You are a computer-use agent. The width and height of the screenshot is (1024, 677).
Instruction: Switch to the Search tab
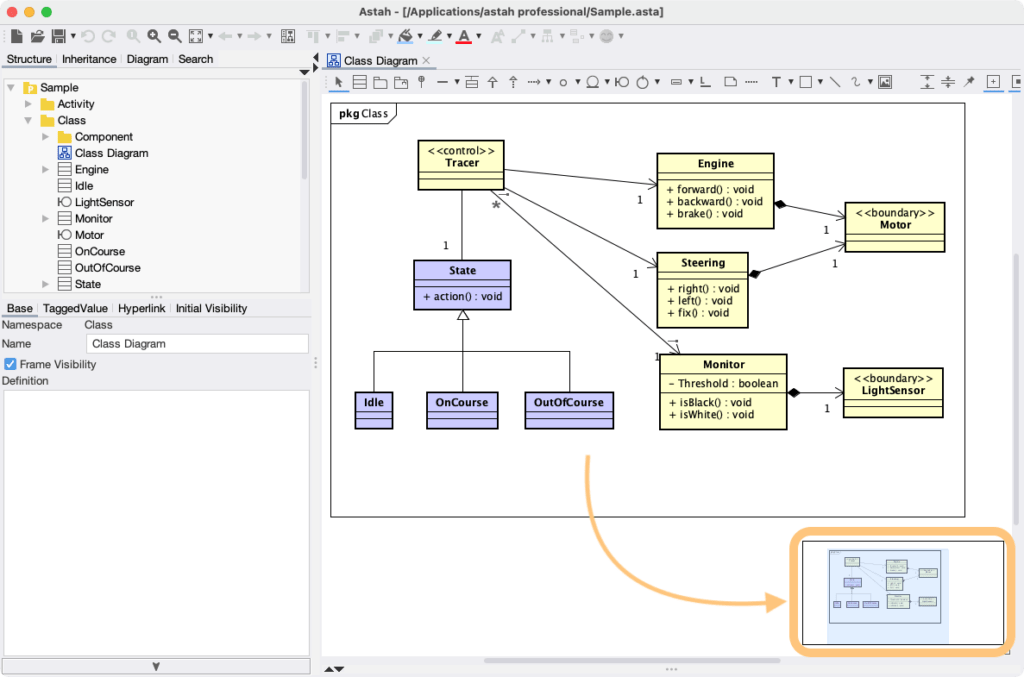pos(195,59)
